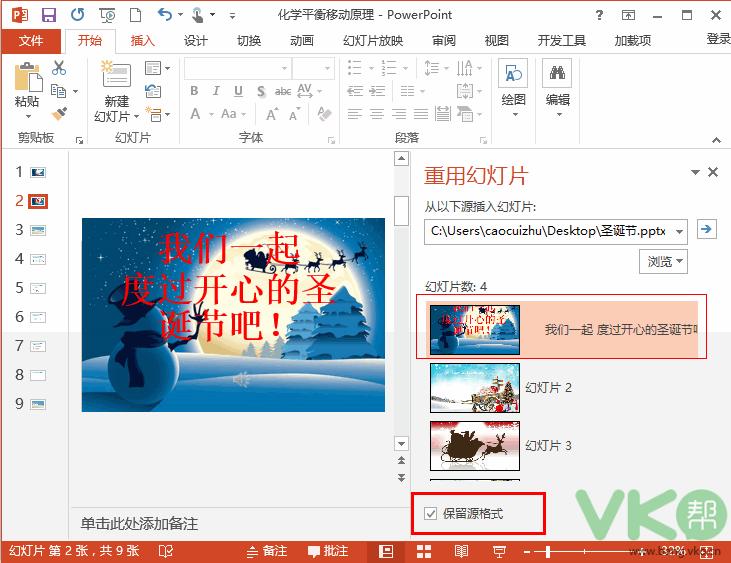Start slideshow from beginning icon in title bar
Image resolution: width=731 pixels, height=563 pixels.
click(108, 15)
